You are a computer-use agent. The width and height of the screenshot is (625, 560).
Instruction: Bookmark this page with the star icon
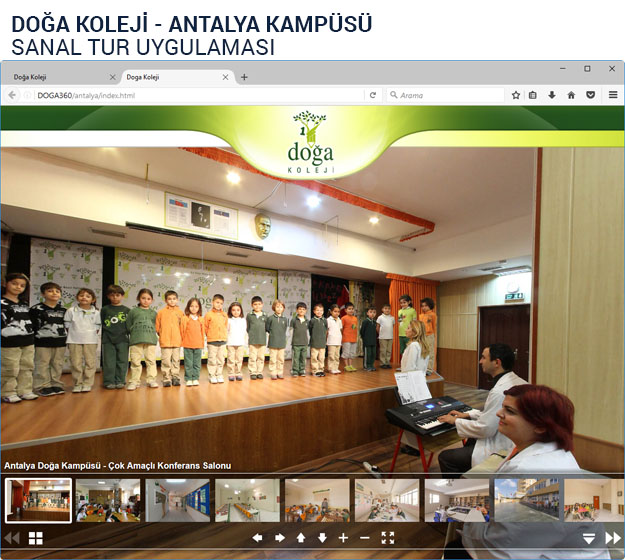point(516,95)
